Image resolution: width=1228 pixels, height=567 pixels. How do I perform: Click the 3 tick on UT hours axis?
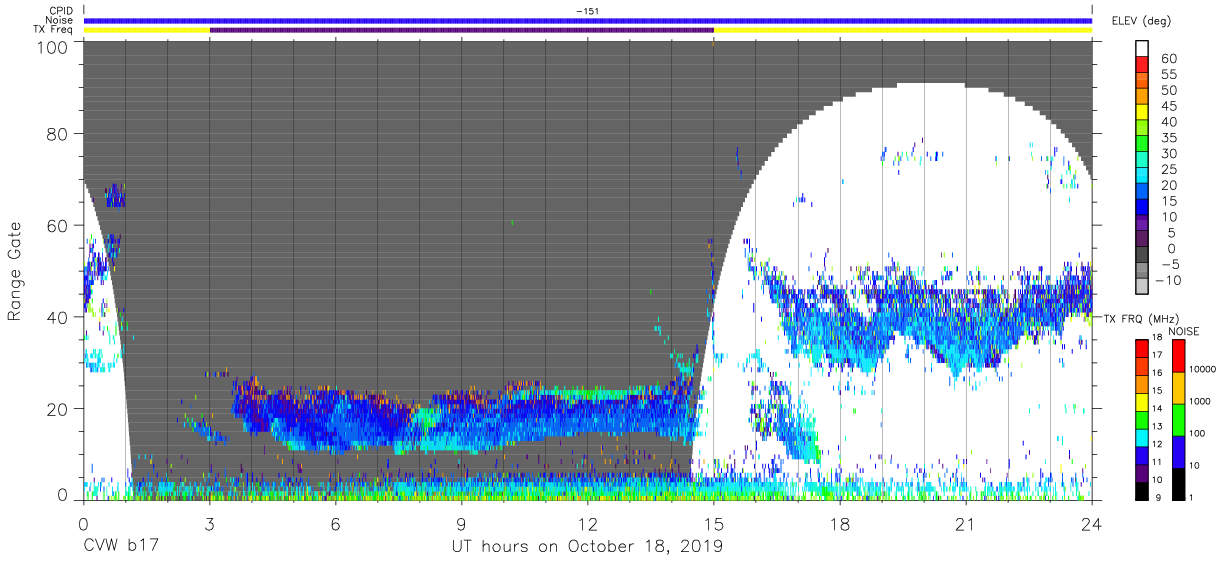(210, 523)
